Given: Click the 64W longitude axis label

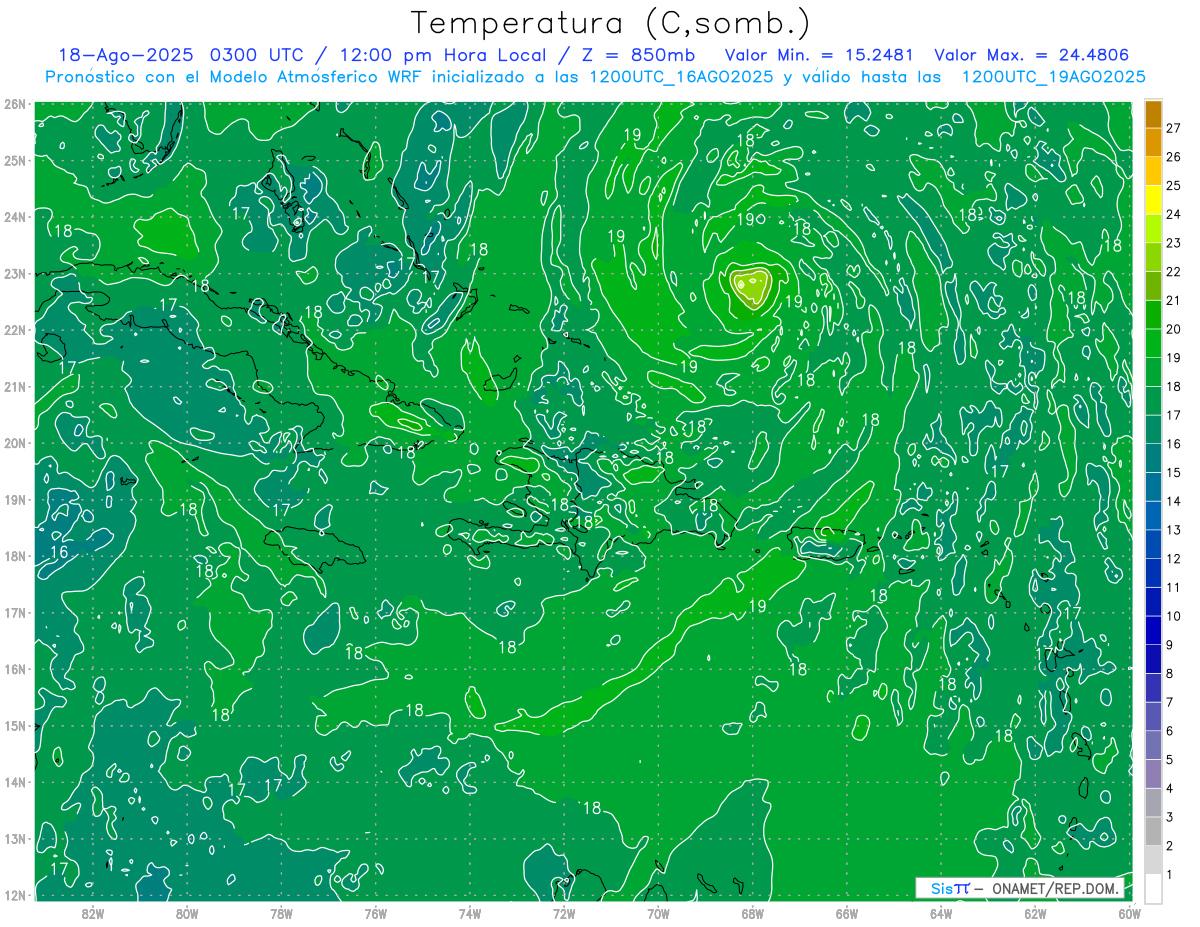Looking at the screenshot, I should [941, 913].
